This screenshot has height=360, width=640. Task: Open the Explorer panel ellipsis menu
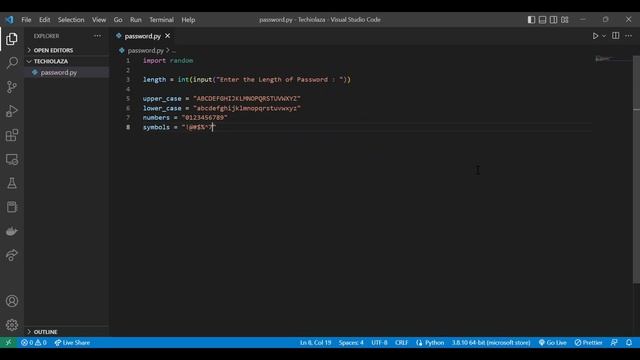tap(97, 36)
